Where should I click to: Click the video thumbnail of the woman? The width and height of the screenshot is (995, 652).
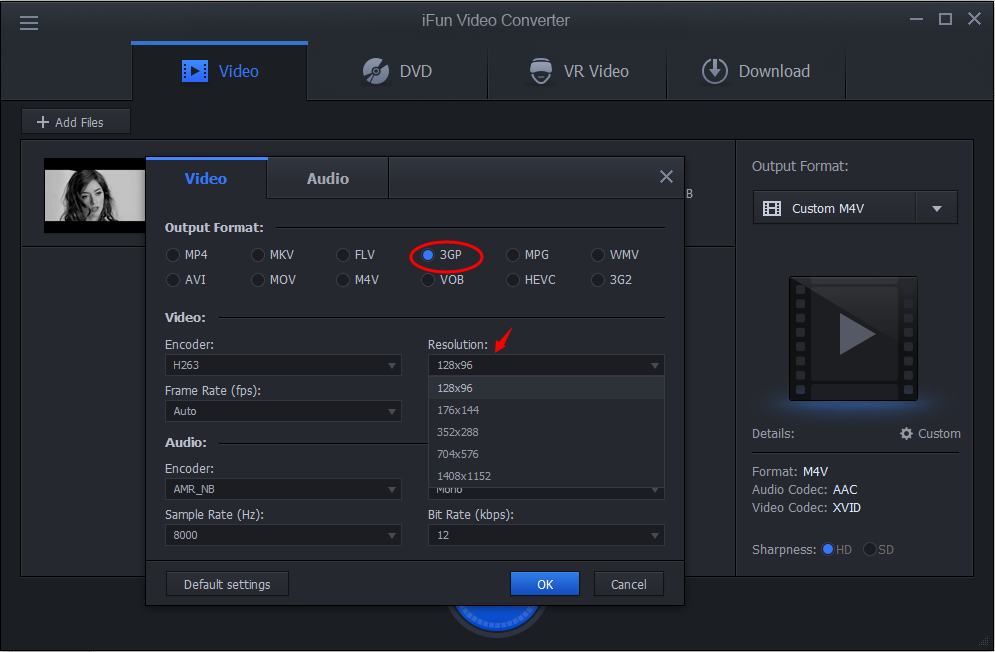coord(95,195)
